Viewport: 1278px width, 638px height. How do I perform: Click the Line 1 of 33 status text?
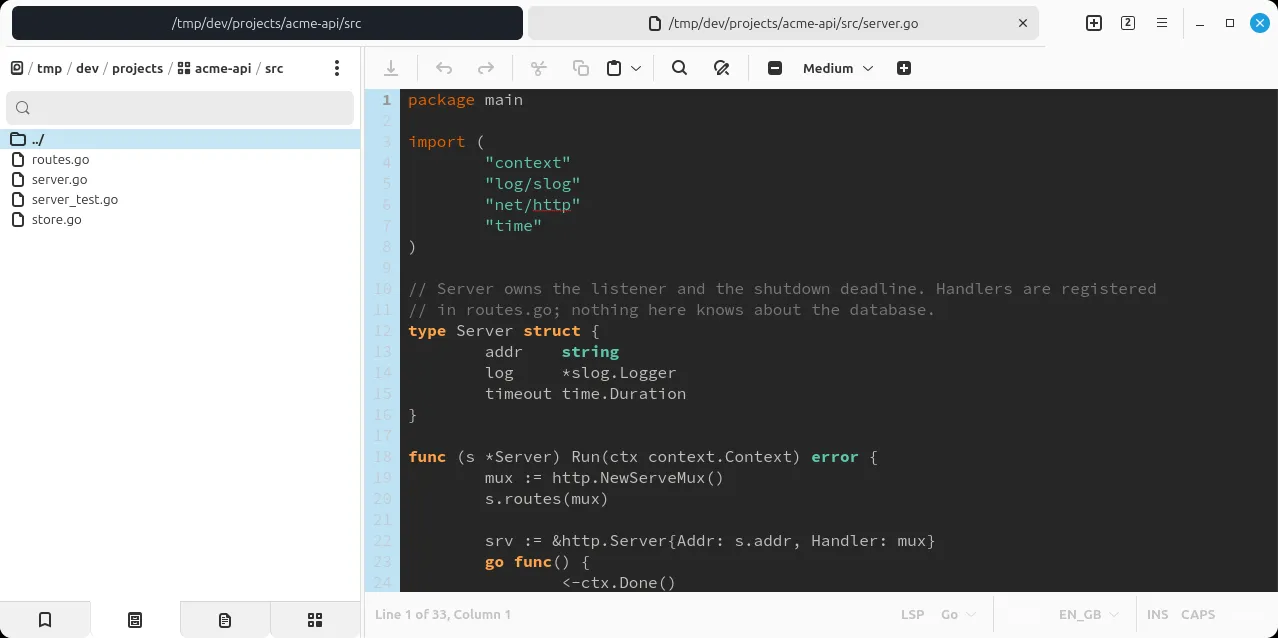[443, 615]
